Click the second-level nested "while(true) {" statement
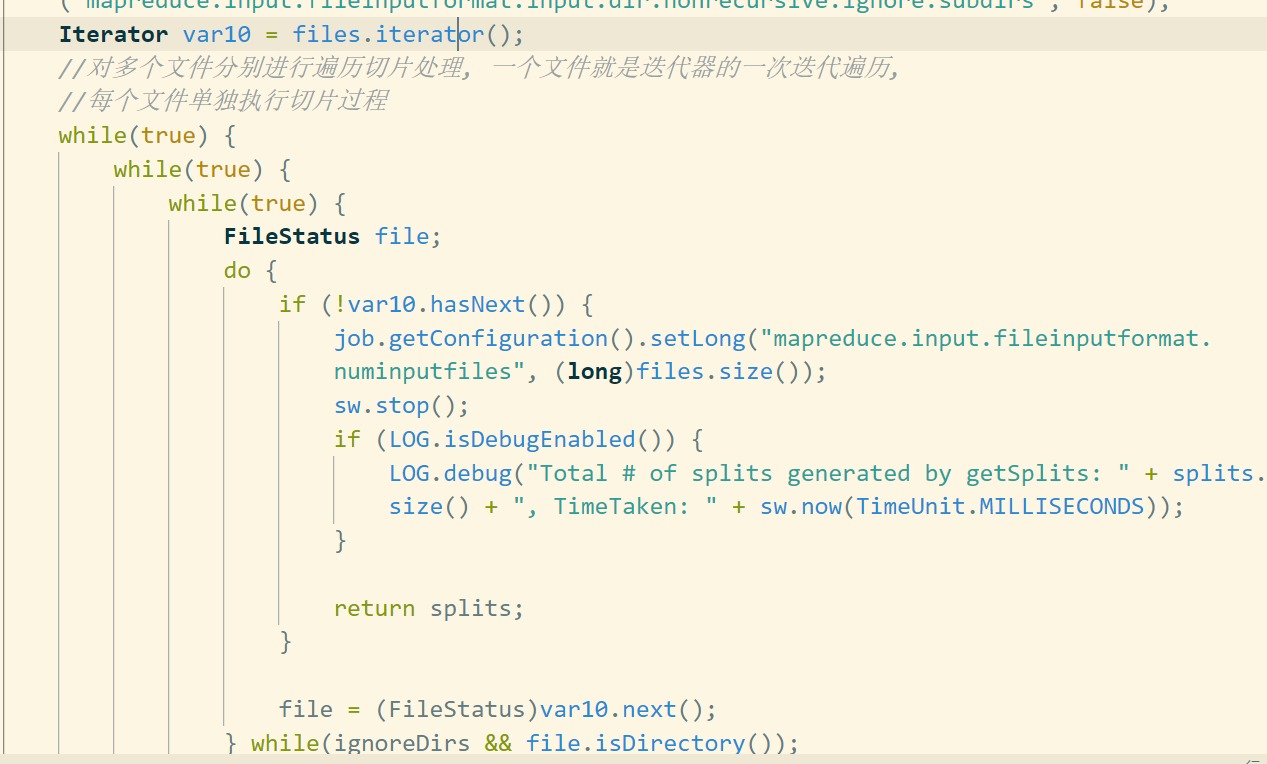The height and width of the screenshot is (764, 1267). [202, 169]
